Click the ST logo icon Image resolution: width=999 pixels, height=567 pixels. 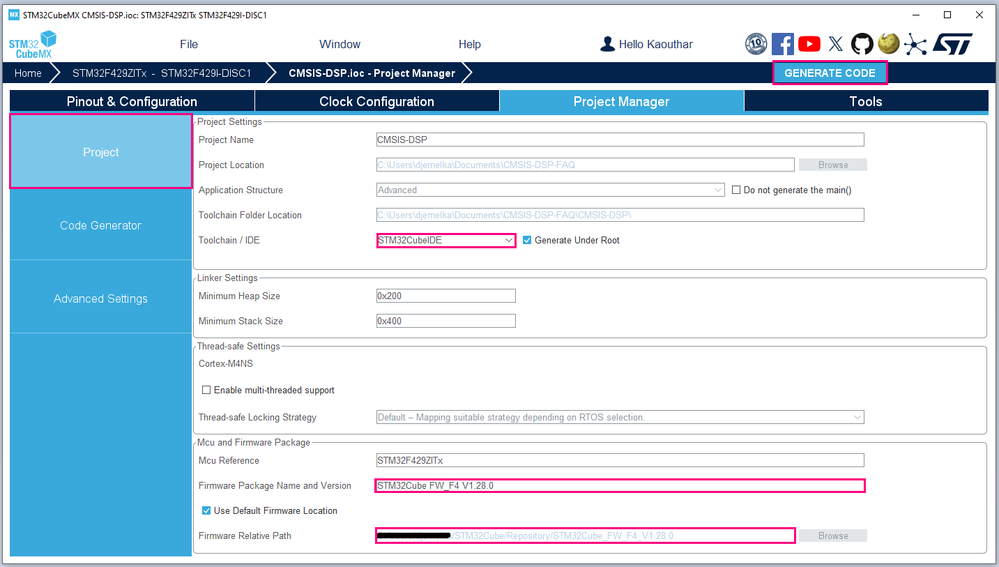pyautogui.click(x=952, y=44)
